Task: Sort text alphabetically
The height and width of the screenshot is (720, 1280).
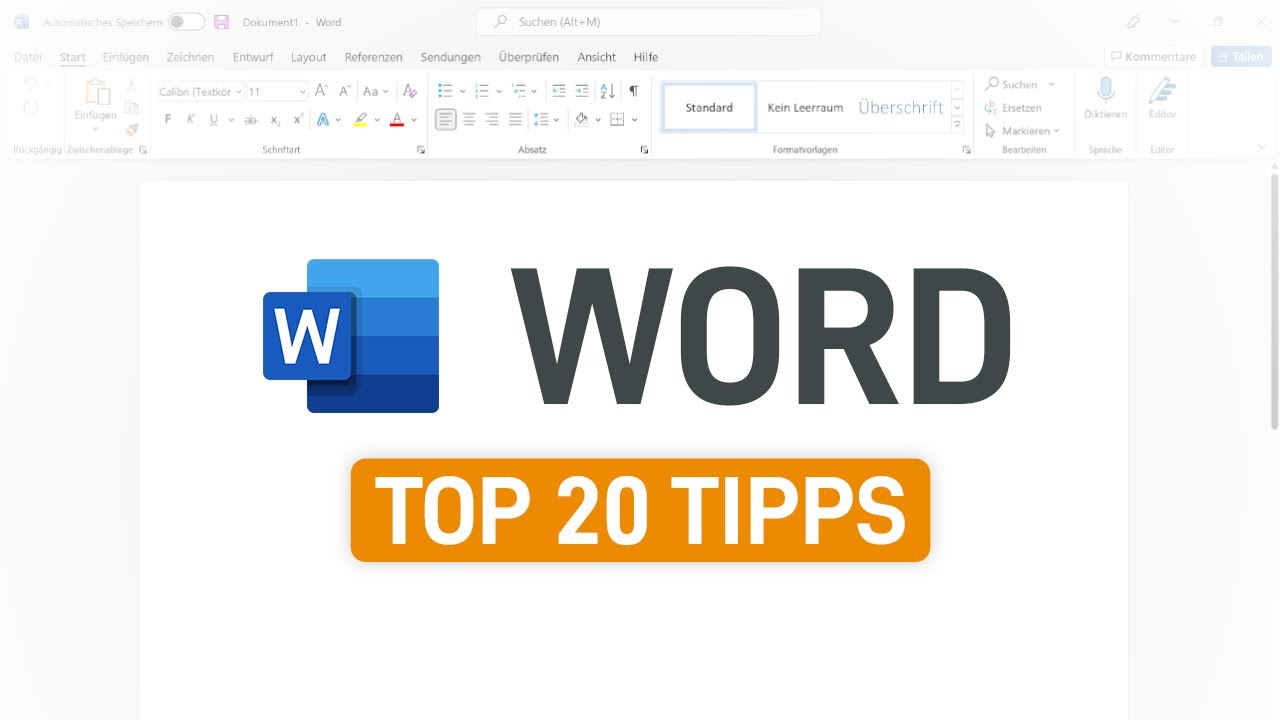Action: click(607, 91)
